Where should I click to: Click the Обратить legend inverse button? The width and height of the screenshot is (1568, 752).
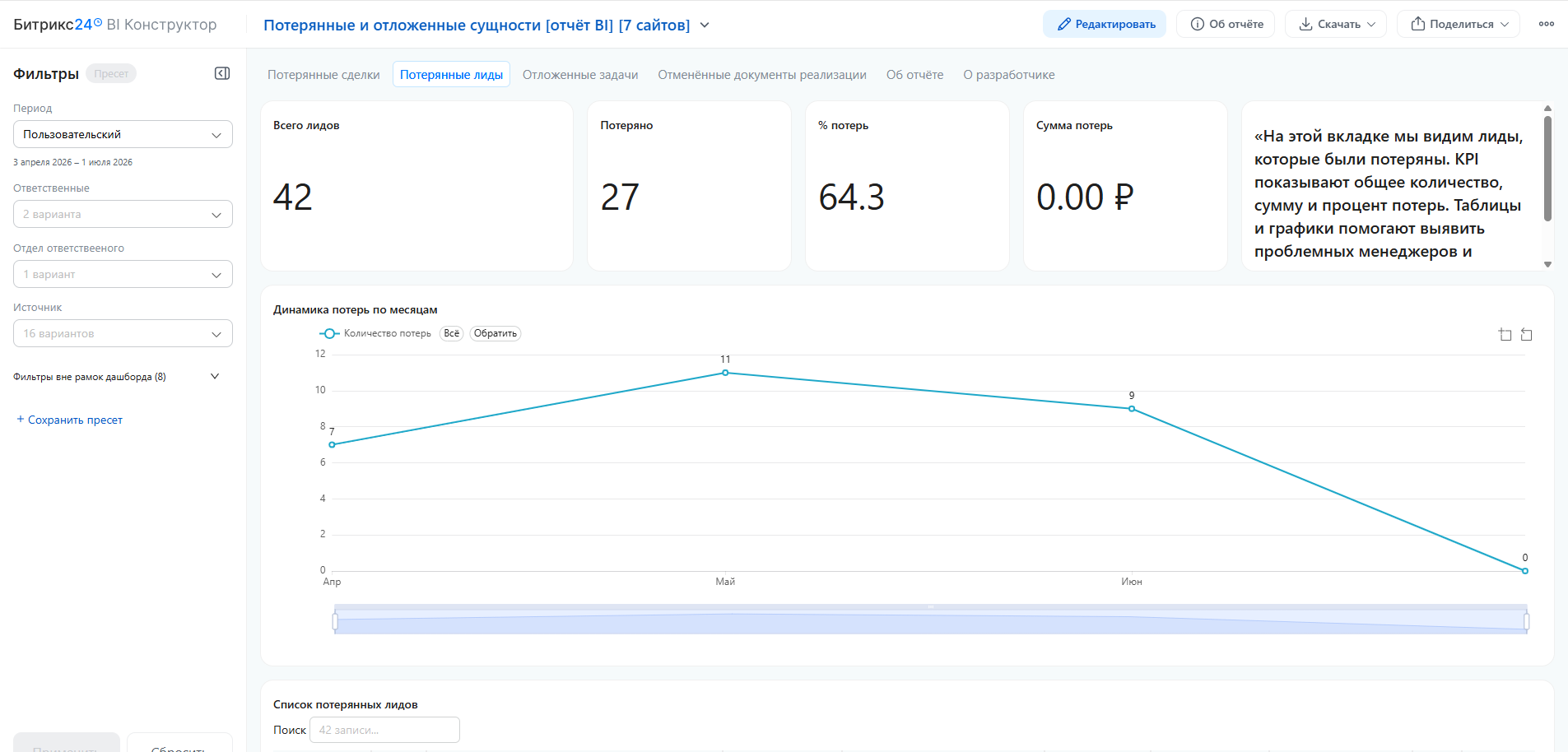pos(496,333)
